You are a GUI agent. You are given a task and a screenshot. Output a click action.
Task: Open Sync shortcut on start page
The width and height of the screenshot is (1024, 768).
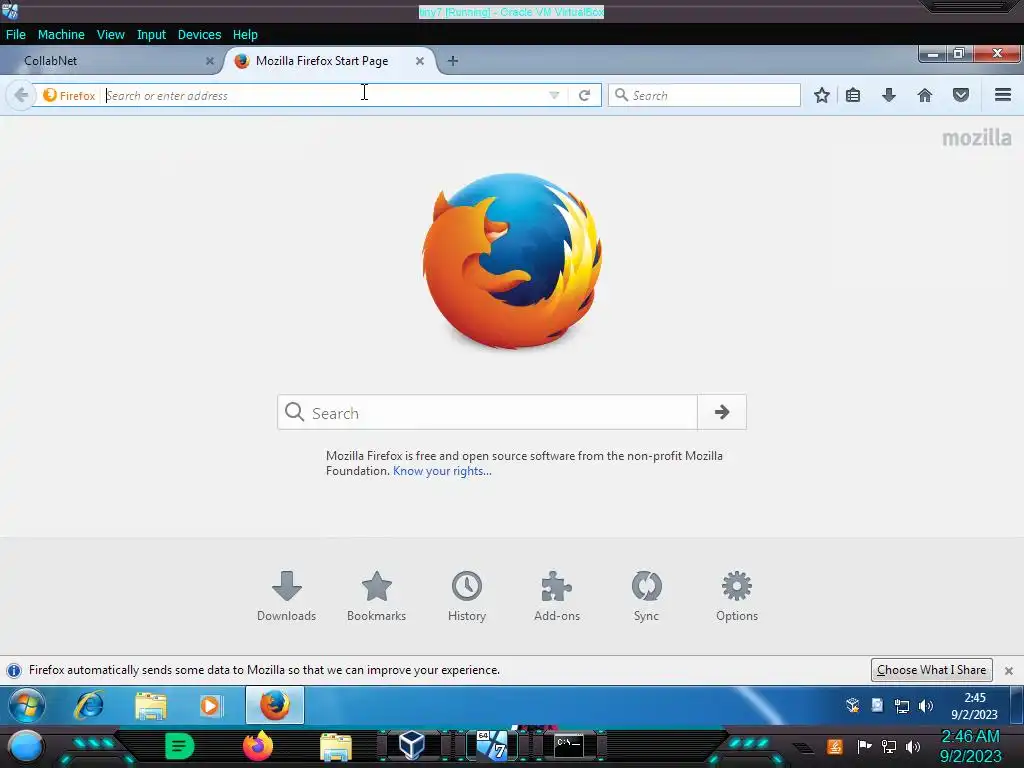tap(647, 596)
